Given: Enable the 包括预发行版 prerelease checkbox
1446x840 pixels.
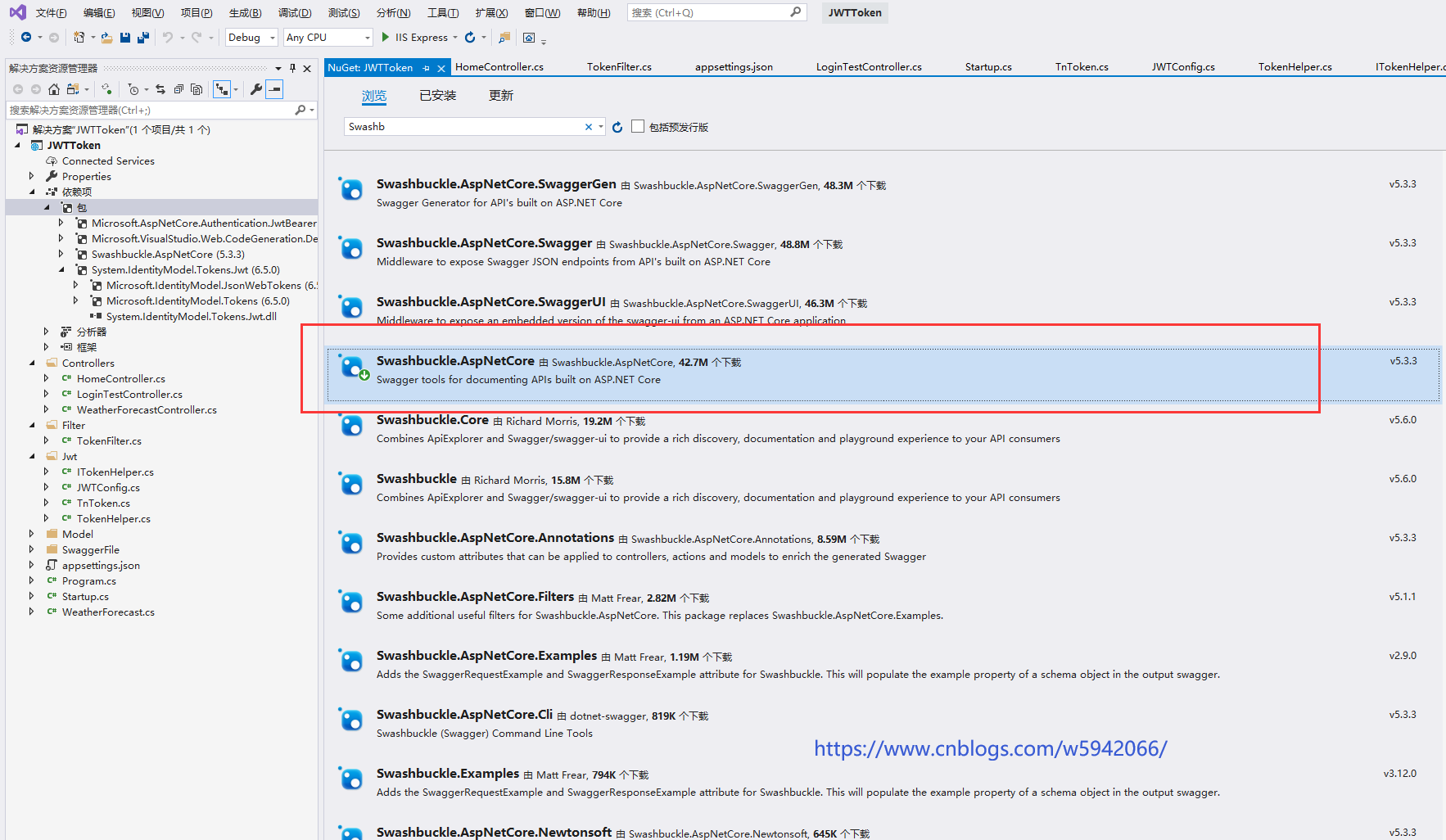Looking at the screenshot, I should (x=638, y=127).
